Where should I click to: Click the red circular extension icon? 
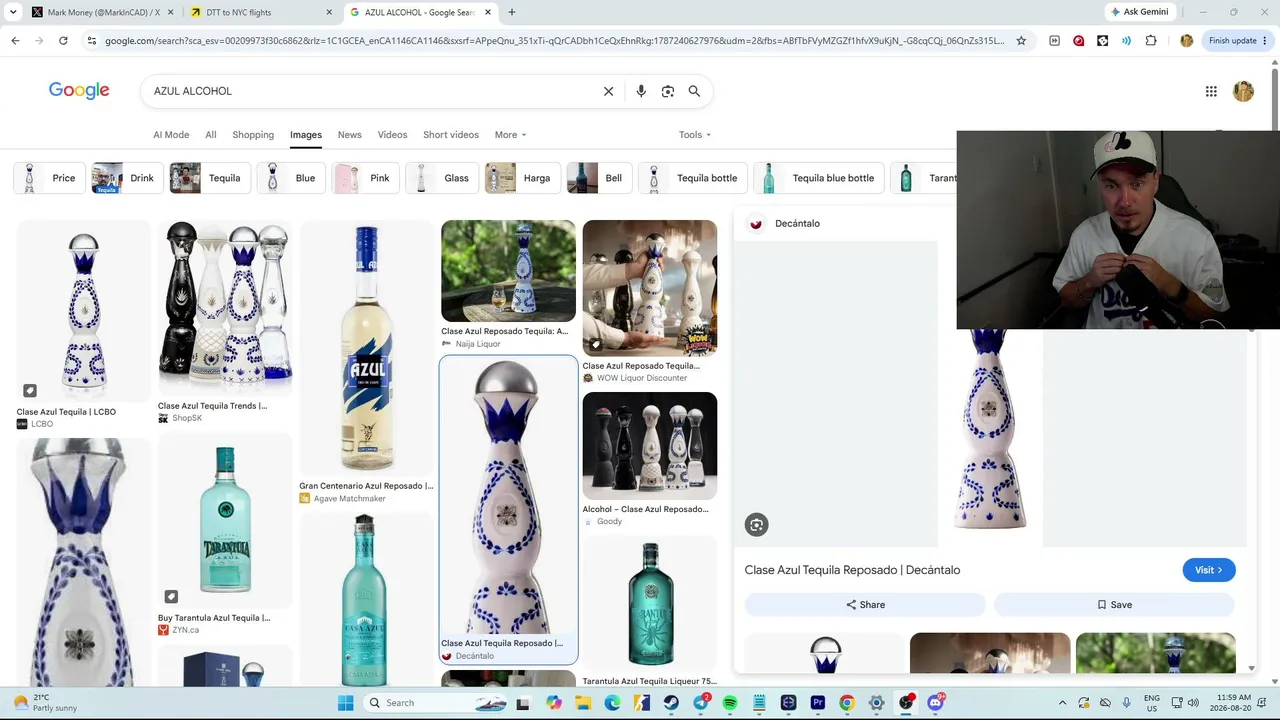point(1078,41)
